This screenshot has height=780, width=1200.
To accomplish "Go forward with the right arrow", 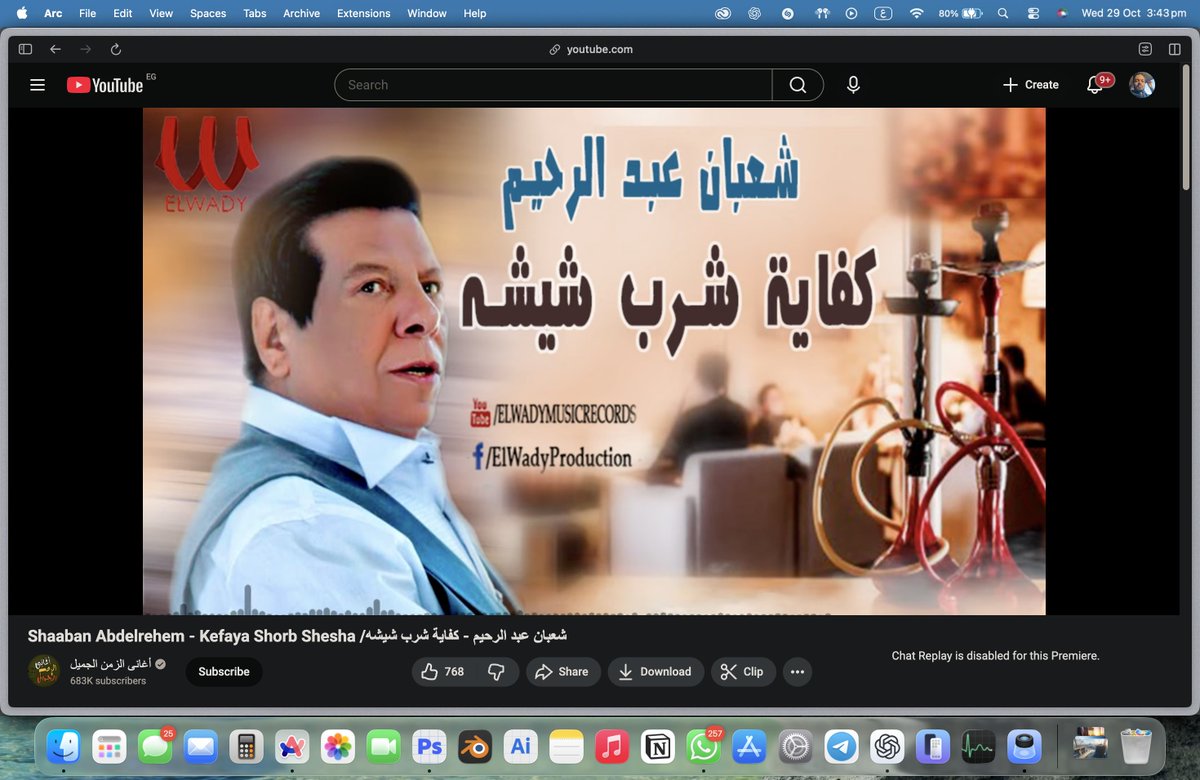I will pos(85,49).
